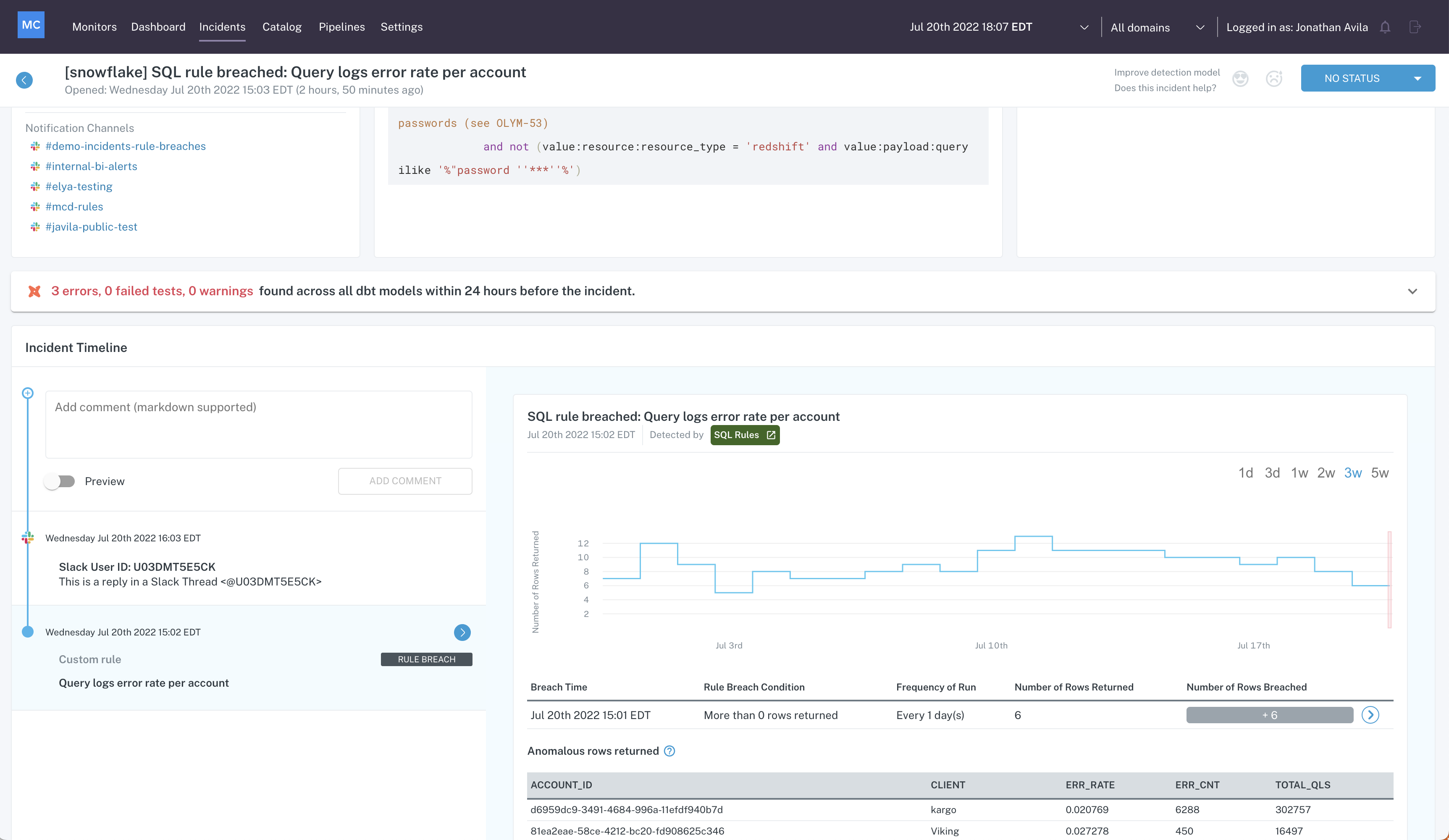Toggle the Preview switch
1449x840 pixels.
60,481
